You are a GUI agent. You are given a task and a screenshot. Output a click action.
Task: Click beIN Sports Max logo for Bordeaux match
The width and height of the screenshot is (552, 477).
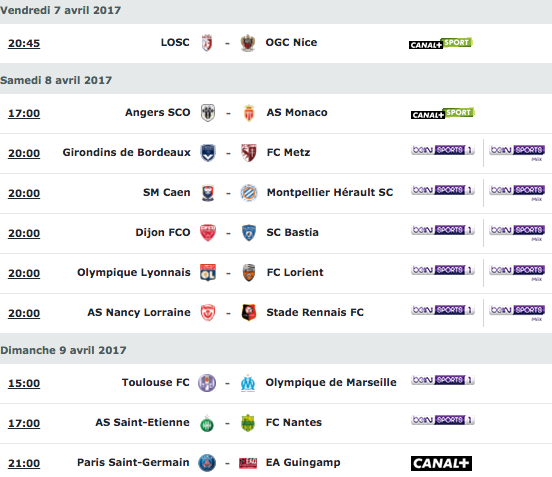coord(518,153)
